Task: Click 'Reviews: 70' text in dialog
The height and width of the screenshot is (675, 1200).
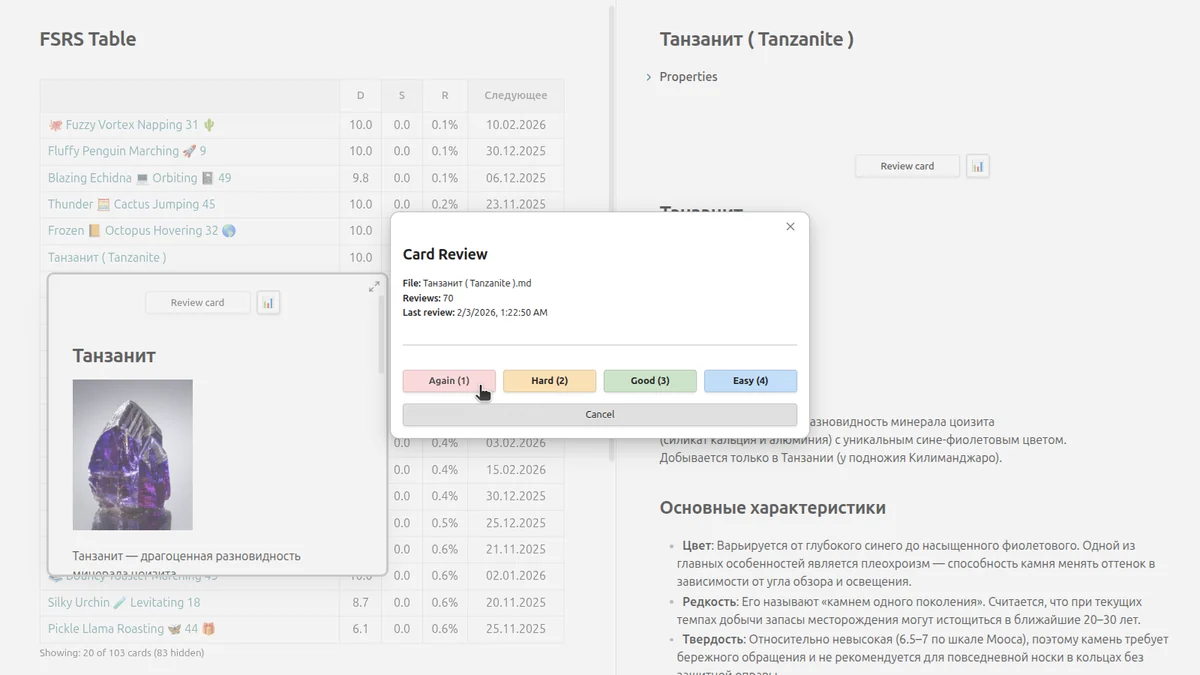Action: 428,298
